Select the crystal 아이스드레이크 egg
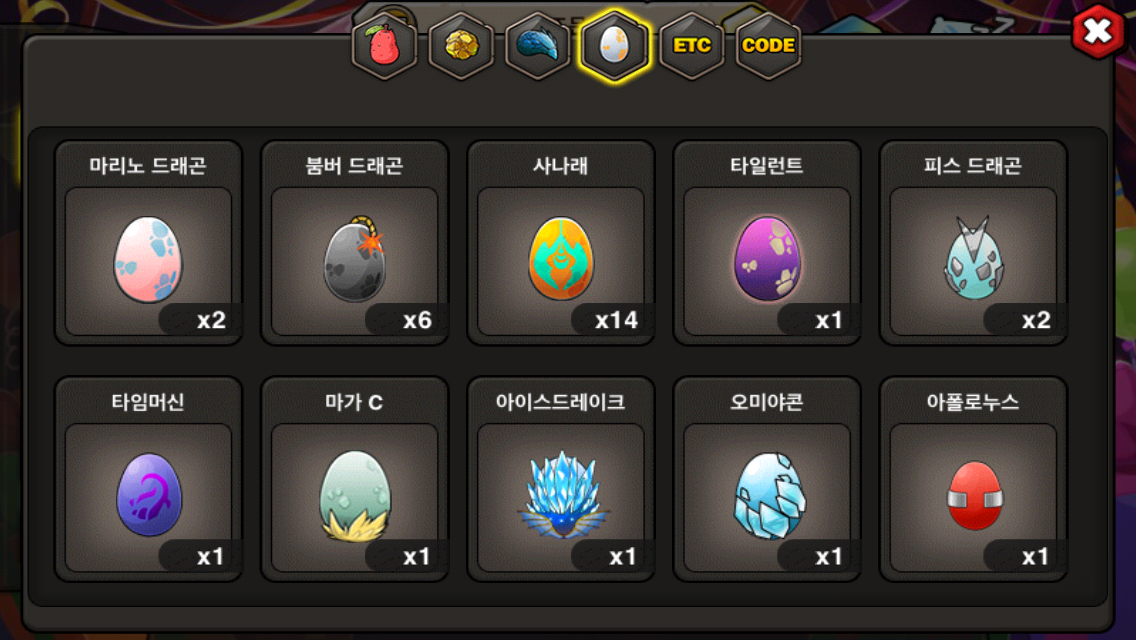This screenshot has height=640, width=1136. (x=561, y=495)
